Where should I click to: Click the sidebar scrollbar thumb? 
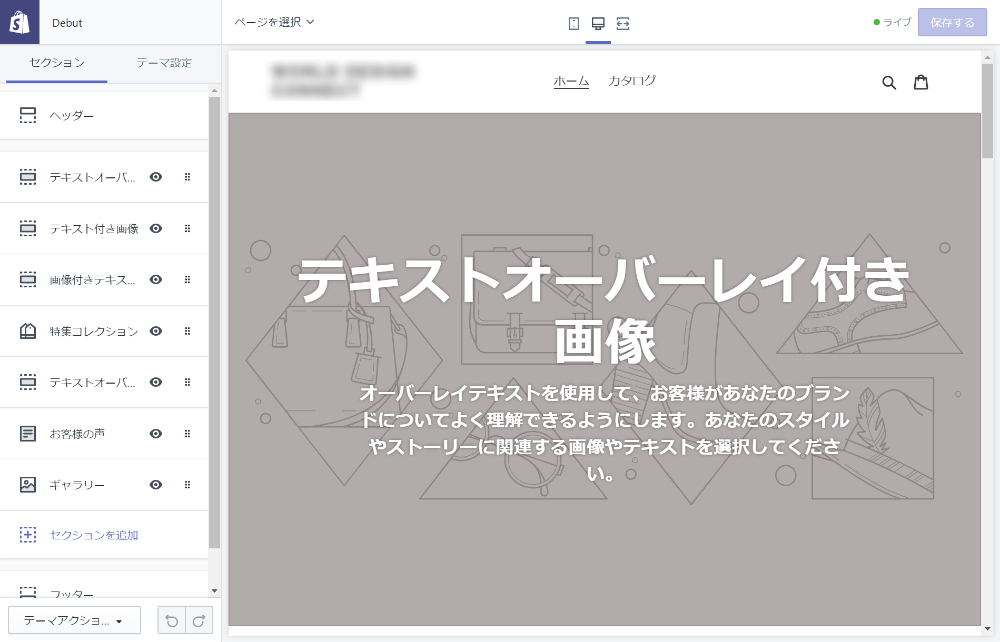[214, 323]
